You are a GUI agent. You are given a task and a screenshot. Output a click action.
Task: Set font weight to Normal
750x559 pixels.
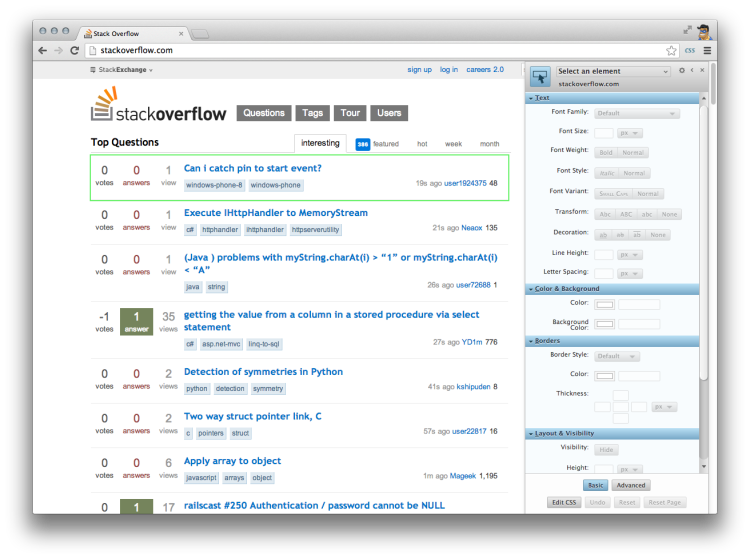click(x=633, y=153)
